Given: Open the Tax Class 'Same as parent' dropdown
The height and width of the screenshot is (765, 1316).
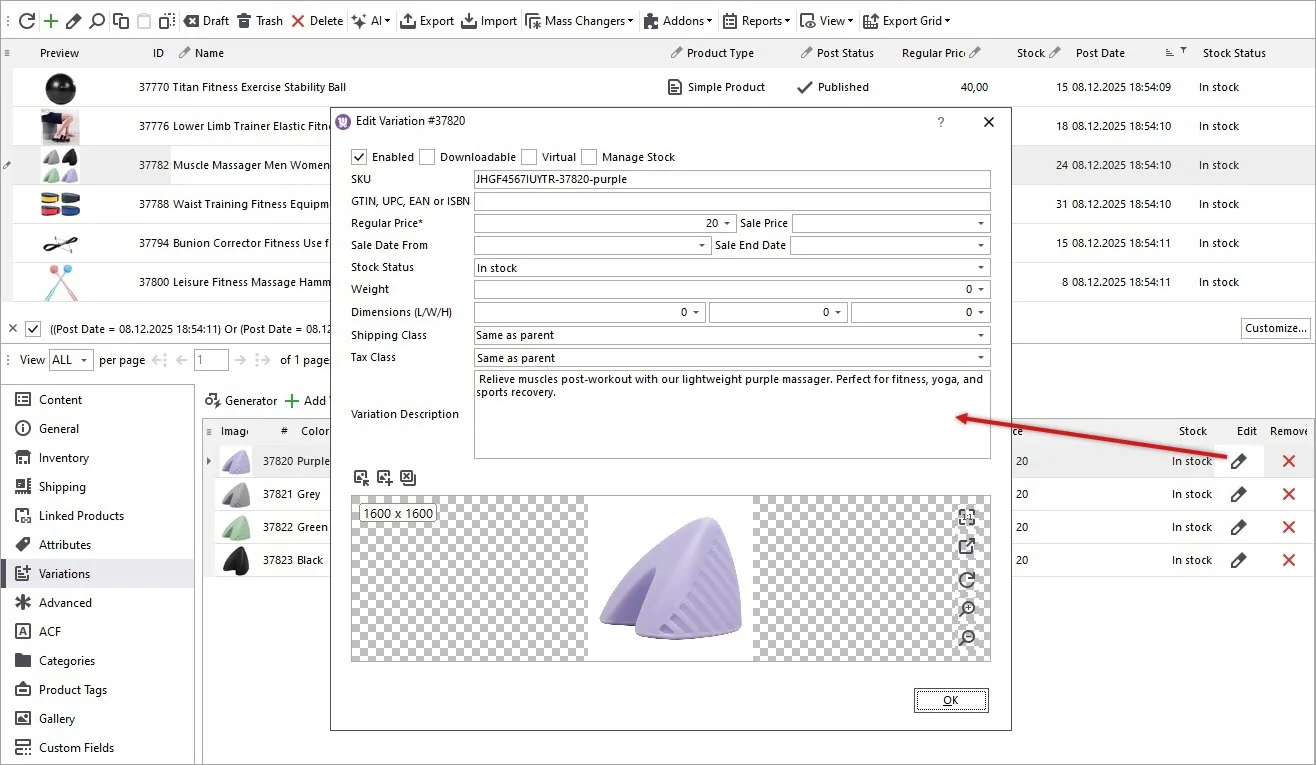Looking at the screenshot, I should (x=982, y=357).
